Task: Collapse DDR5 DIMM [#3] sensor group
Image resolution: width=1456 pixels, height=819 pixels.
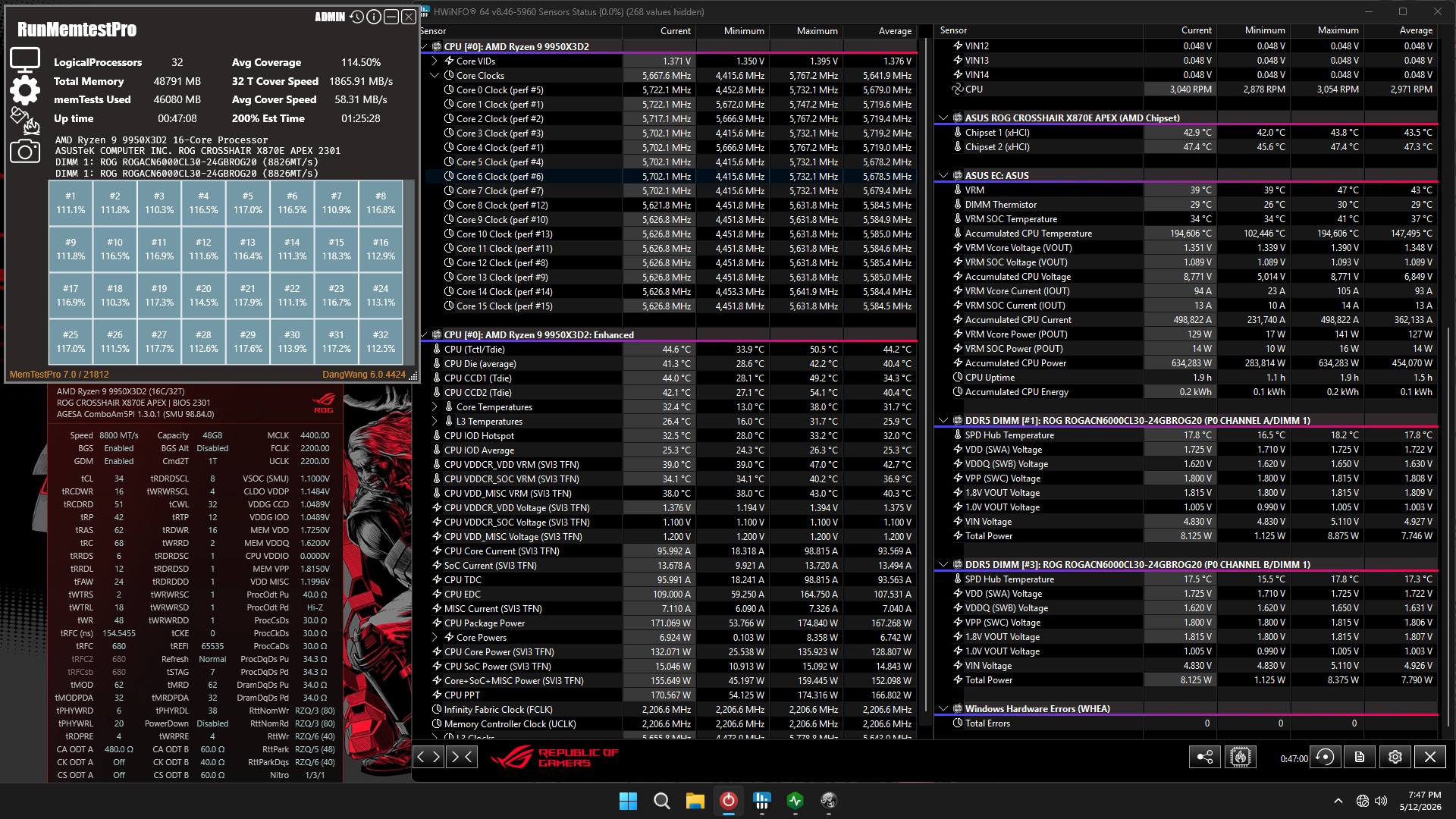Action: click(944, 564)
